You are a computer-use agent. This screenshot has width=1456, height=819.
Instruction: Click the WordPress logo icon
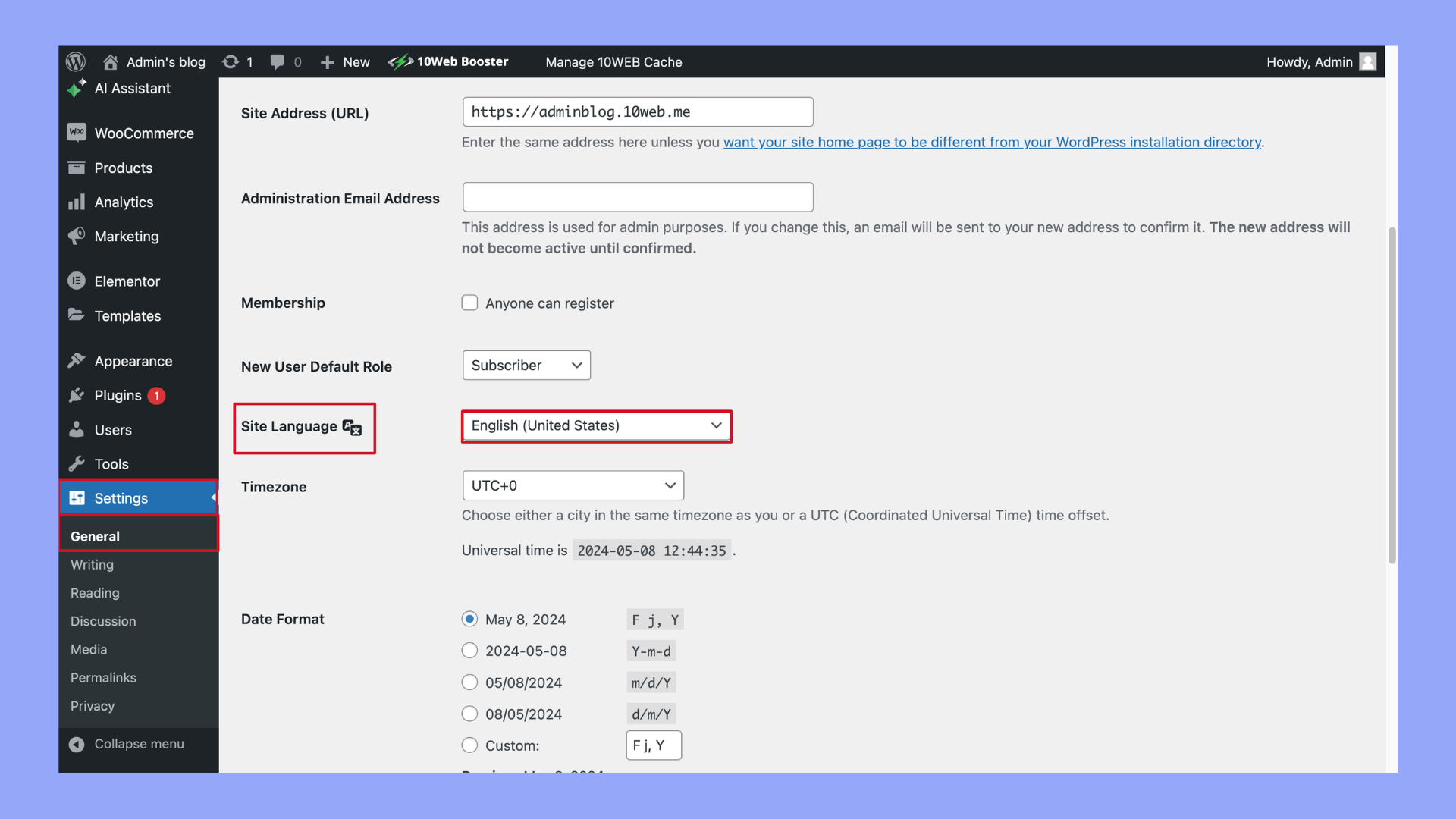point(76,61)
